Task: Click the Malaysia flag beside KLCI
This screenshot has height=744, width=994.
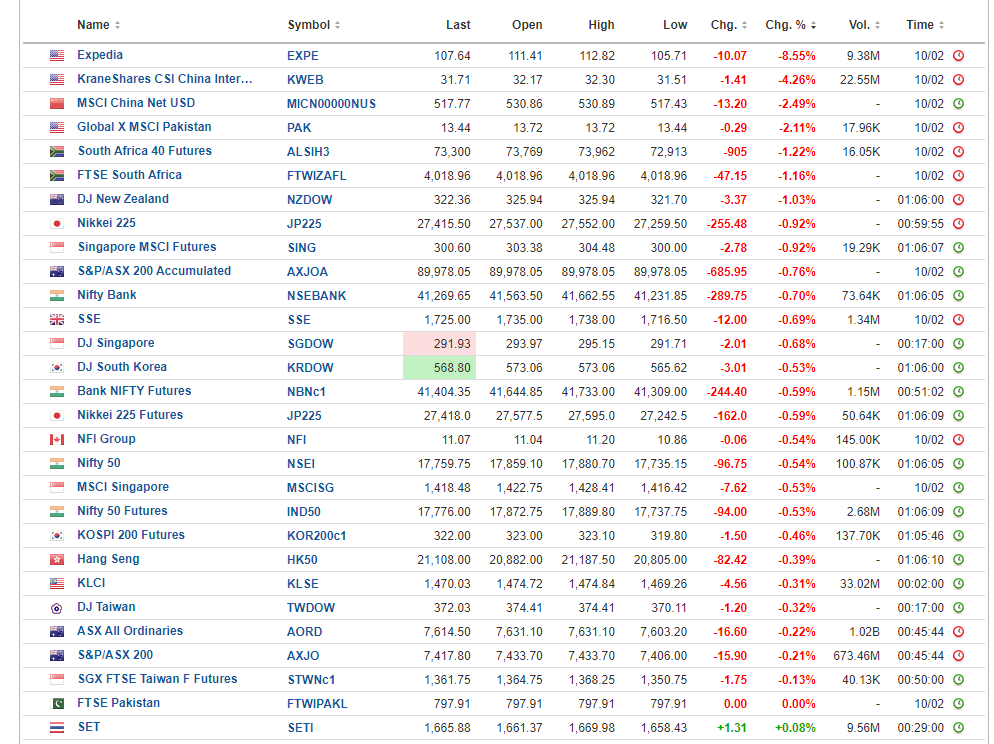Action: pos(57,584)
